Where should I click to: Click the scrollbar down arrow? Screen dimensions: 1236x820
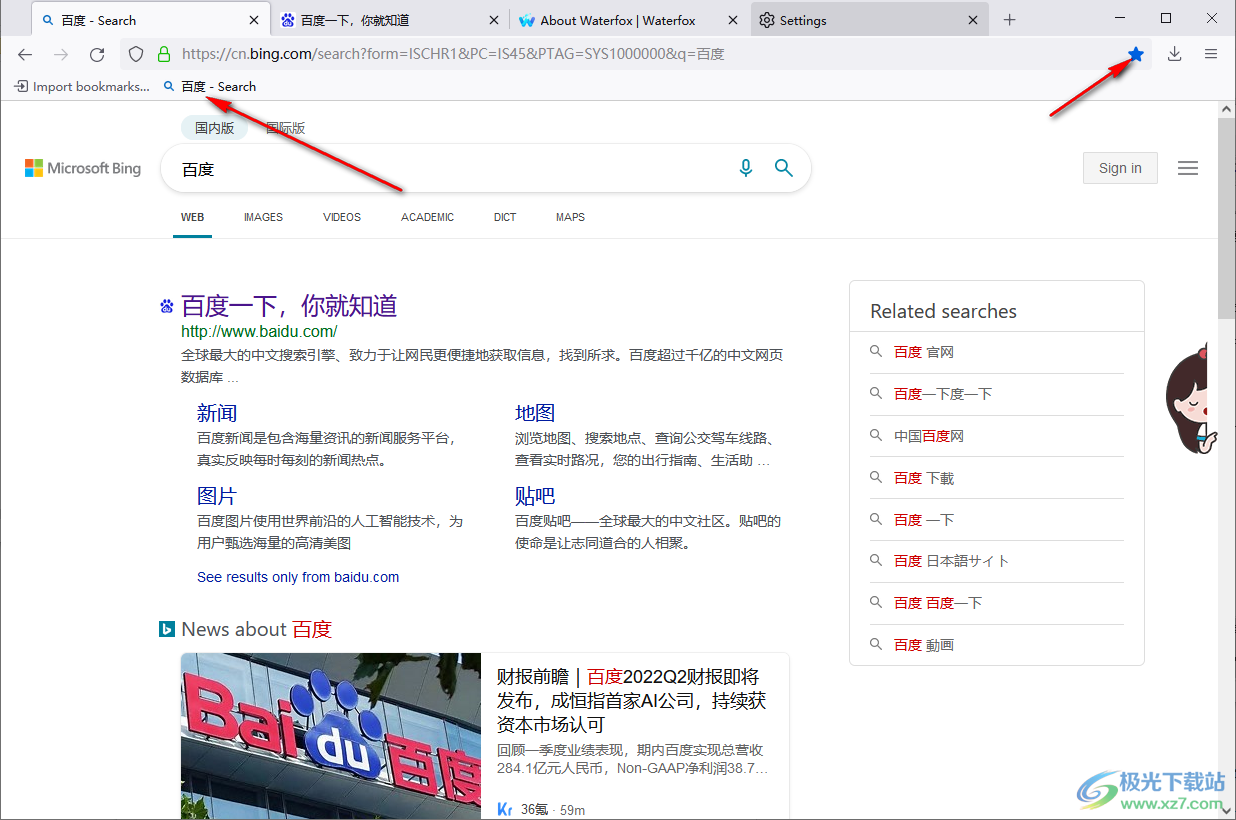click(1226, 811)
